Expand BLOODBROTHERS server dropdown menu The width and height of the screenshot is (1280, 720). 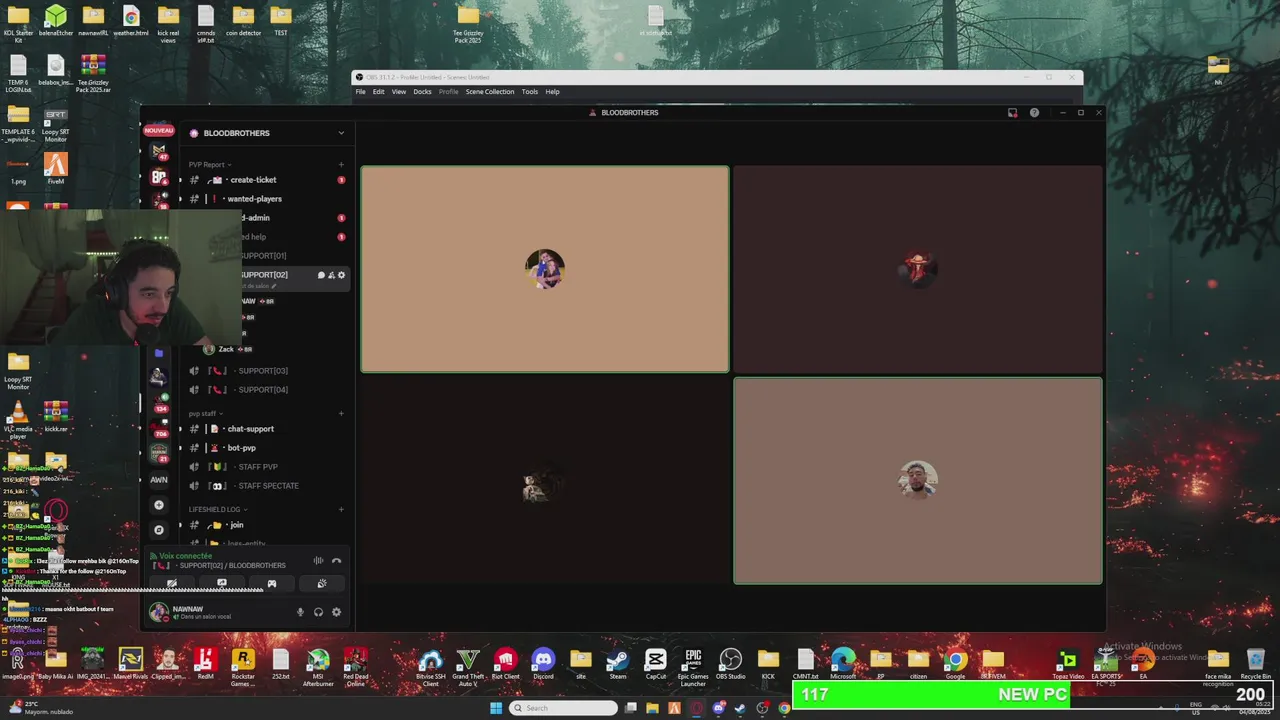[341, 133]
